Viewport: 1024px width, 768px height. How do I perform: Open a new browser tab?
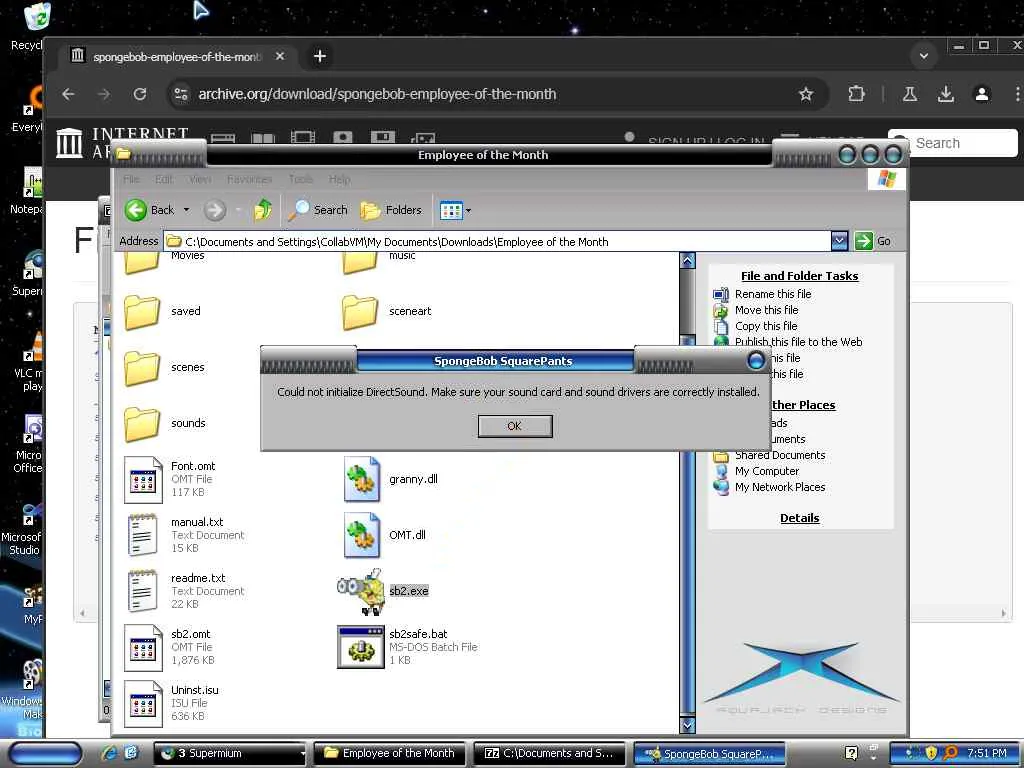click(x=319, y=56)
